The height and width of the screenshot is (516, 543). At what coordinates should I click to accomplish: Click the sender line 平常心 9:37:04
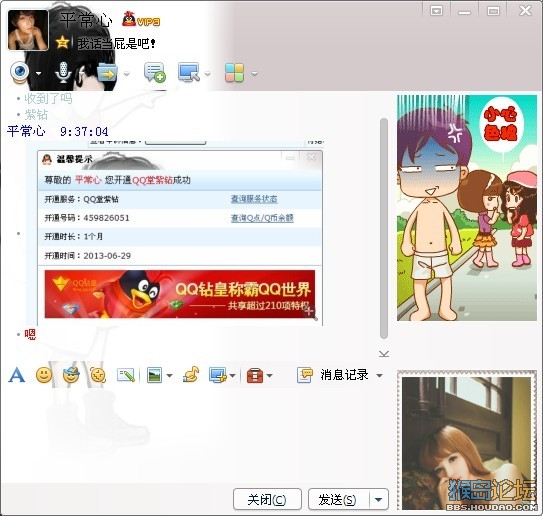click(57, 131)
